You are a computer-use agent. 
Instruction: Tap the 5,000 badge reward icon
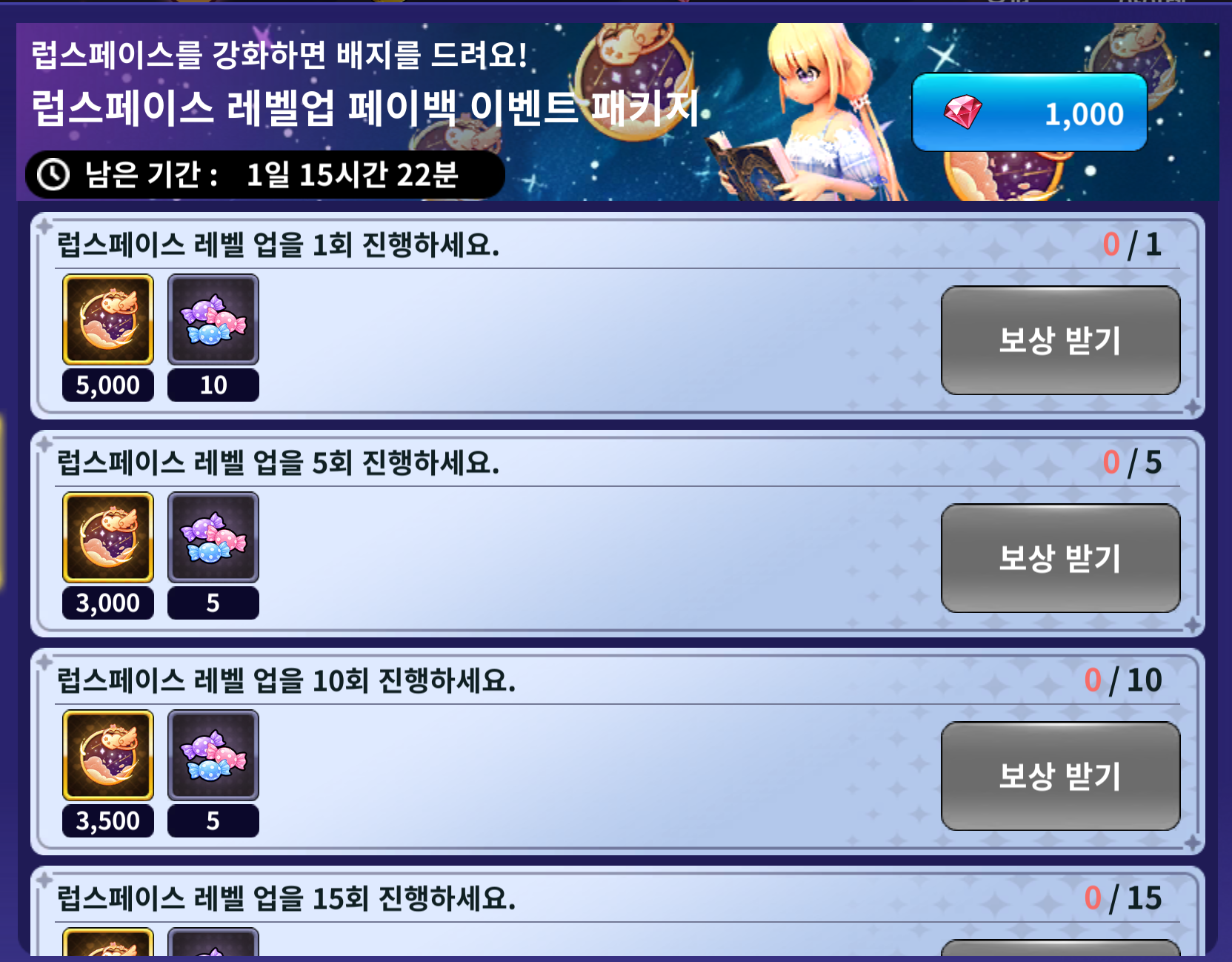[x=108, y=319]
